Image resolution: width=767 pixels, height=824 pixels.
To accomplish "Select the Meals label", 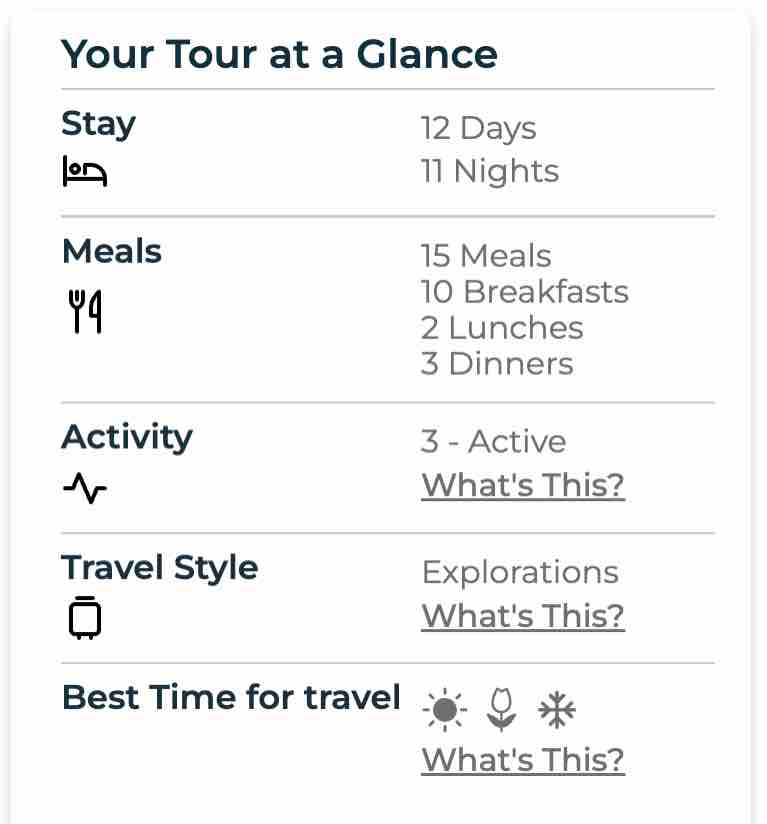I will coord(112,251).
